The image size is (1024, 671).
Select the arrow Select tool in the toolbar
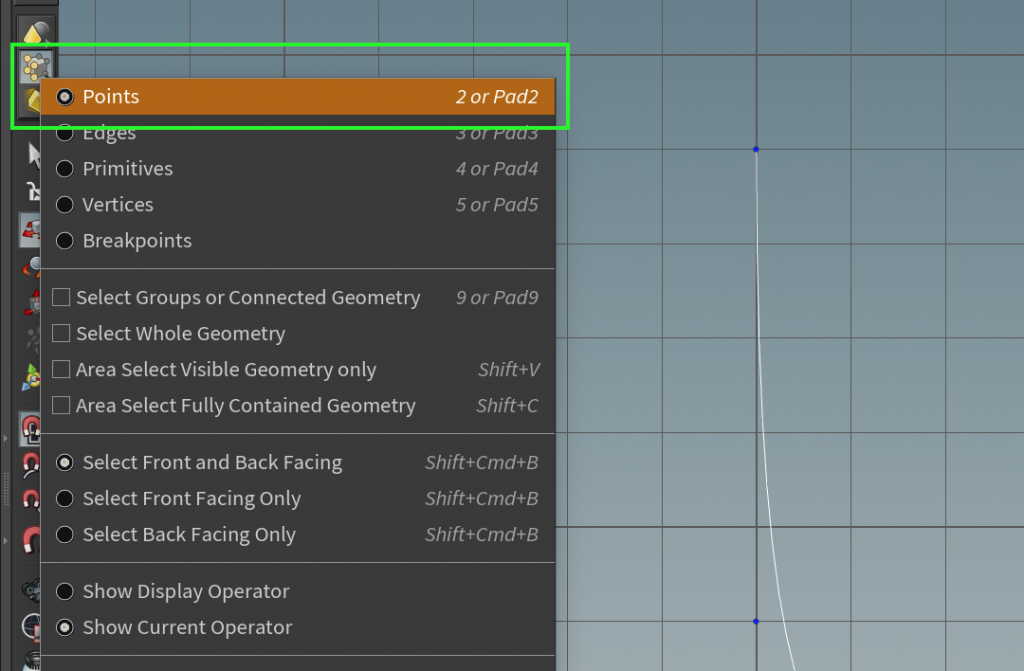(x=35, y=155)
